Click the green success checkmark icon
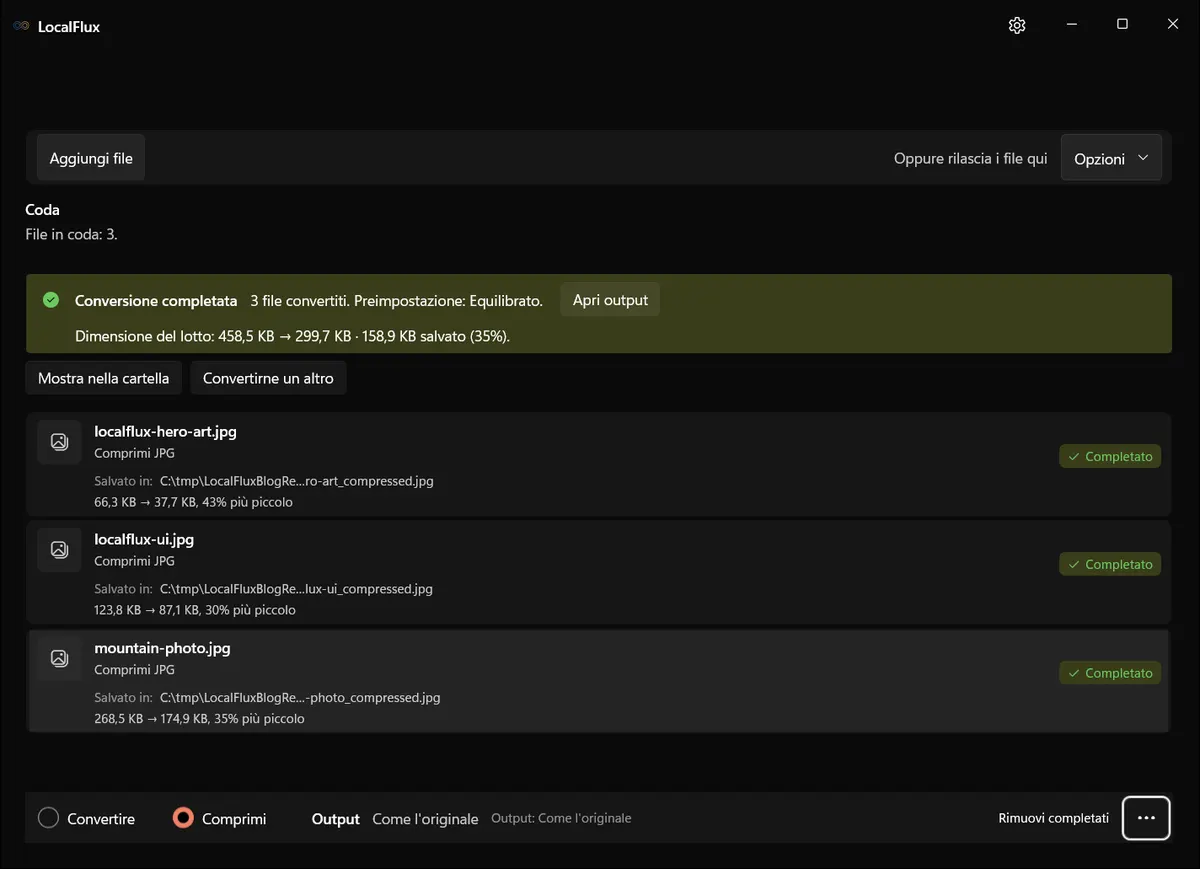 point(51,300)
